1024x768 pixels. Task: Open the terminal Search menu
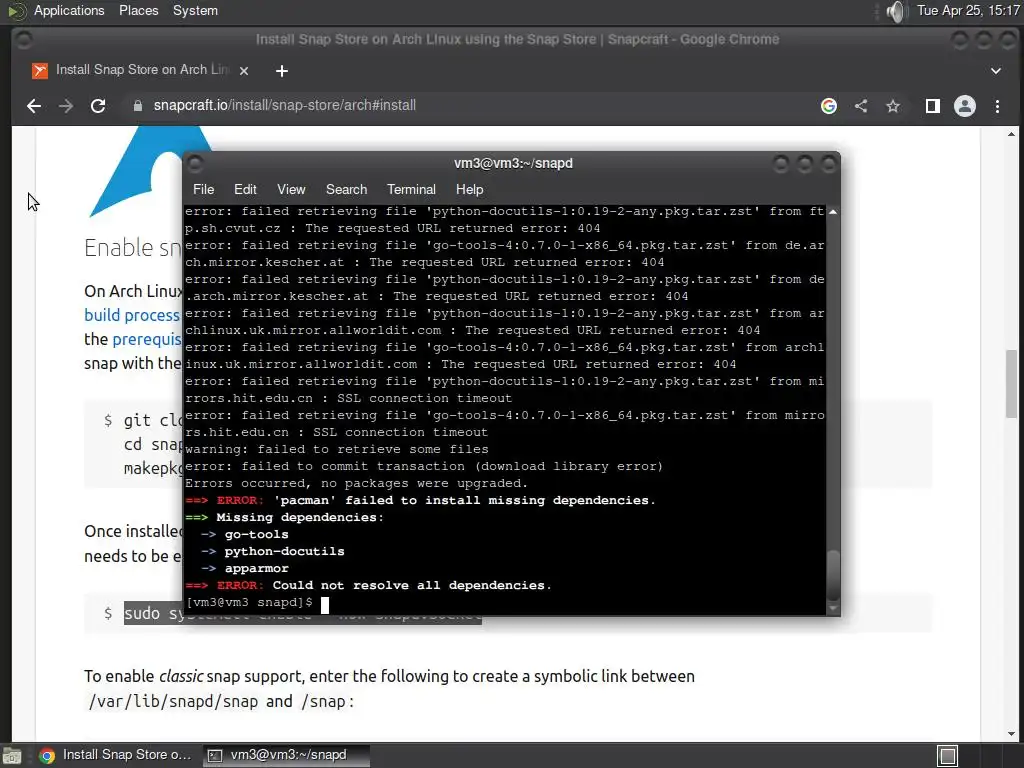click(346, 189)
